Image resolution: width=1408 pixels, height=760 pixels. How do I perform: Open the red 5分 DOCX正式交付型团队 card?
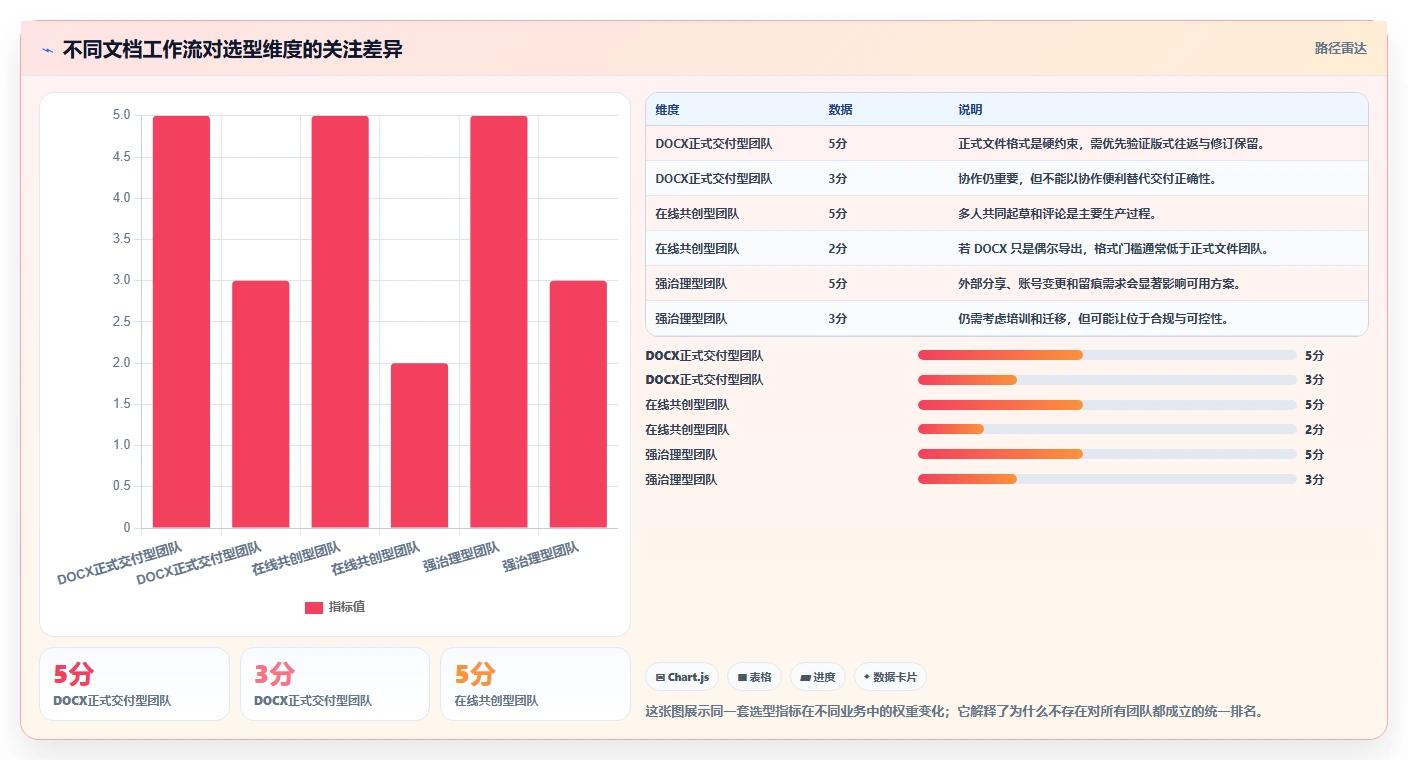coord(134,684)
